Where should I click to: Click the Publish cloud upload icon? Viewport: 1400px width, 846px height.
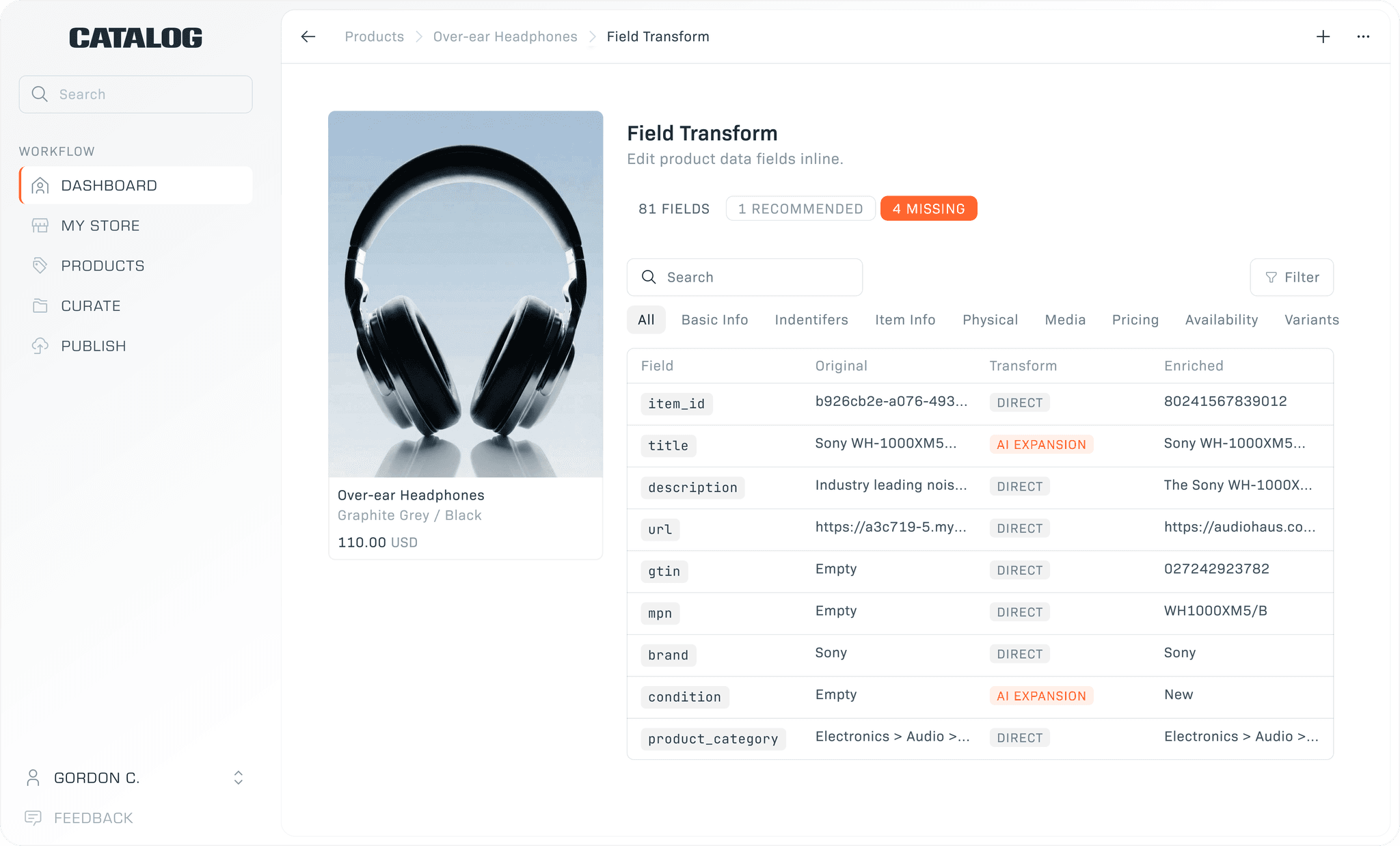pos(40,346)
